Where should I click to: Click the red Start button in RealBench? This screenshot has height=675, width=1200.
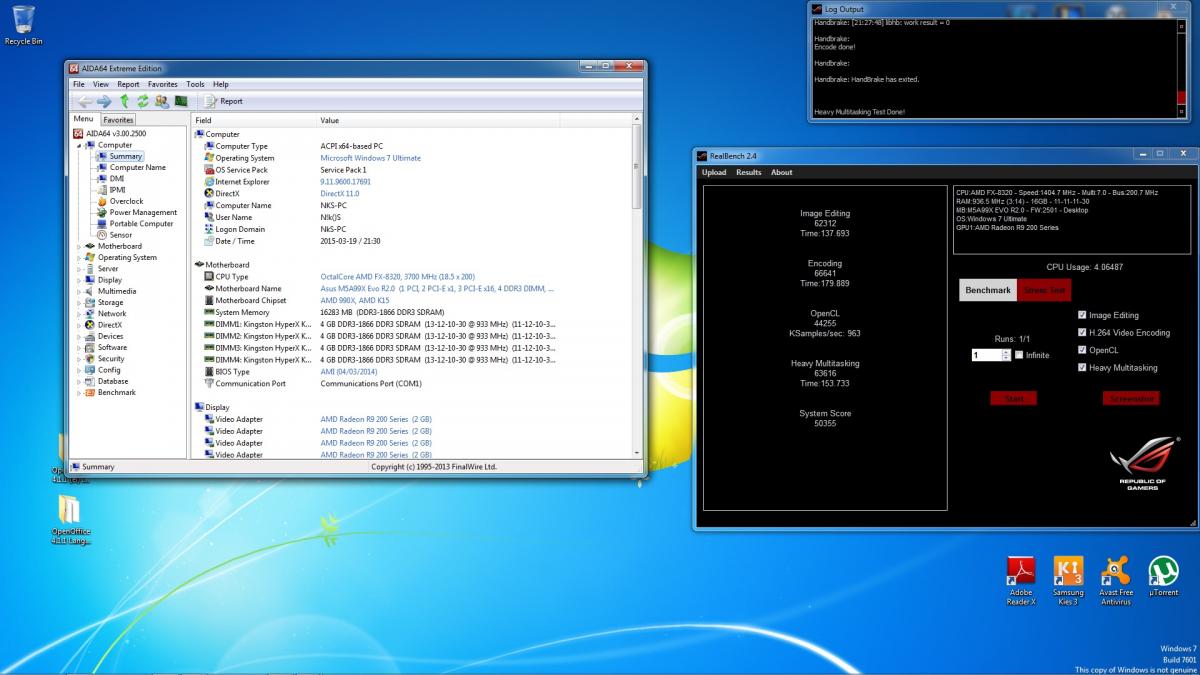1013,398
